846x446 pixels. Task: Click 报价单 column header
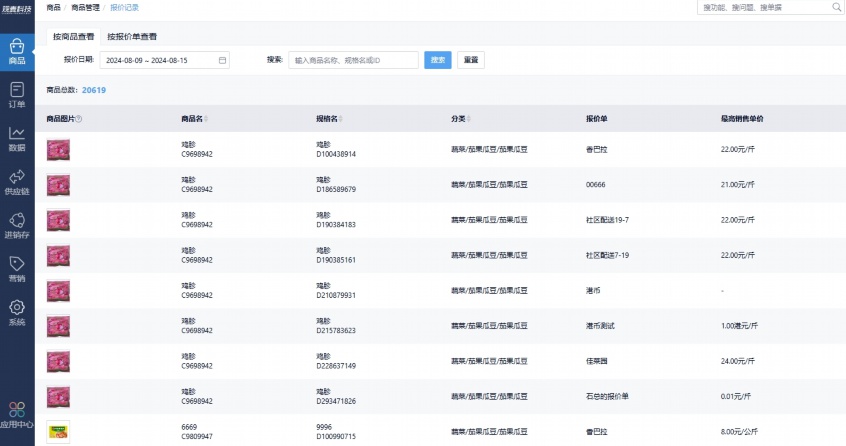tap(597, 119)
